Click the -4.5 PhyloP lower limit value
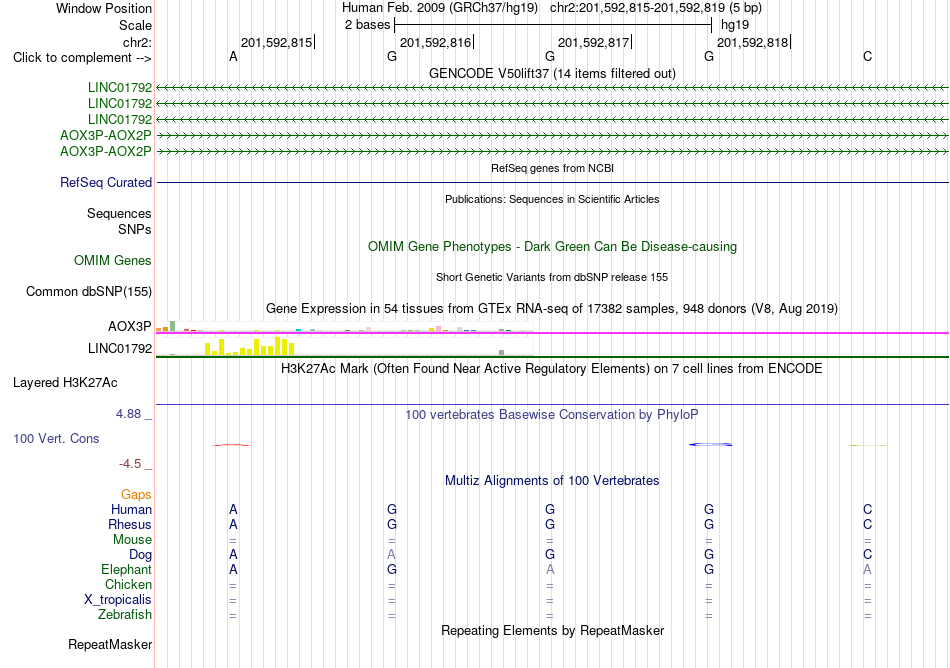Screen dimensions: 950x668 (130, 464)
